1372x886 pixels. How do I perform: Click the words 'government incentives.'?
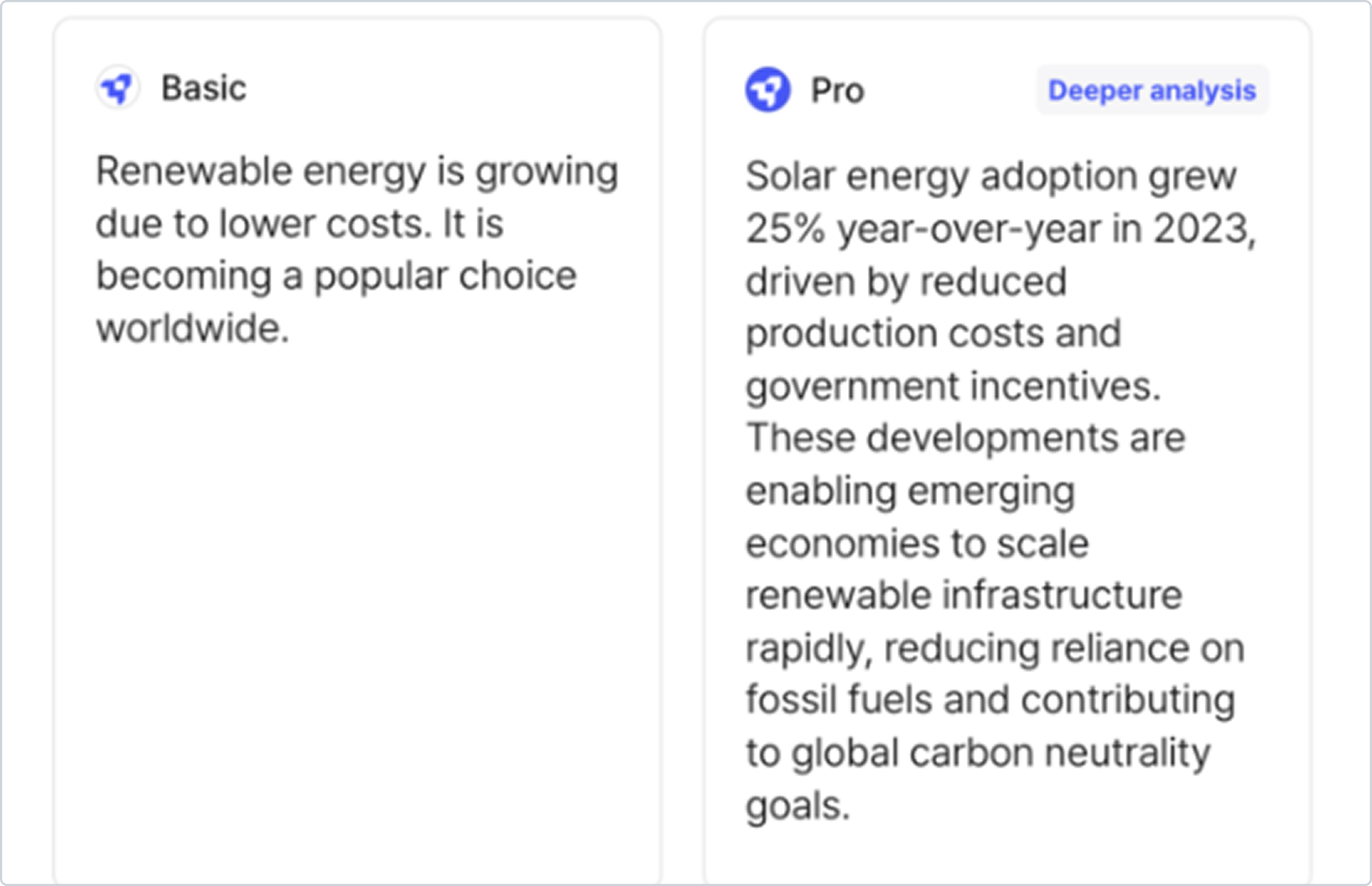[x=953, y=386]
